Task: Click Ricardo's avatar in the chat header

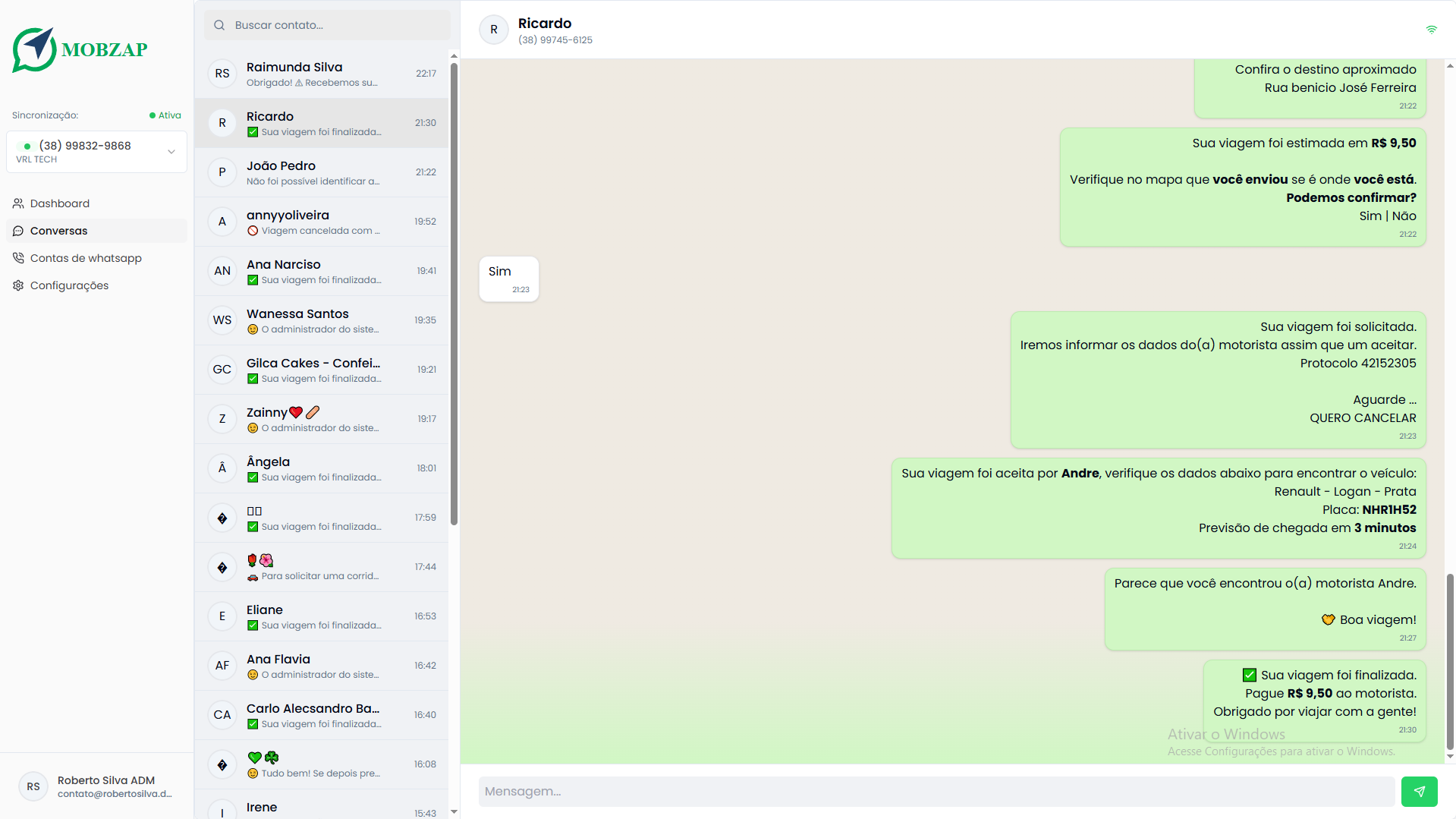Action: 493,30
